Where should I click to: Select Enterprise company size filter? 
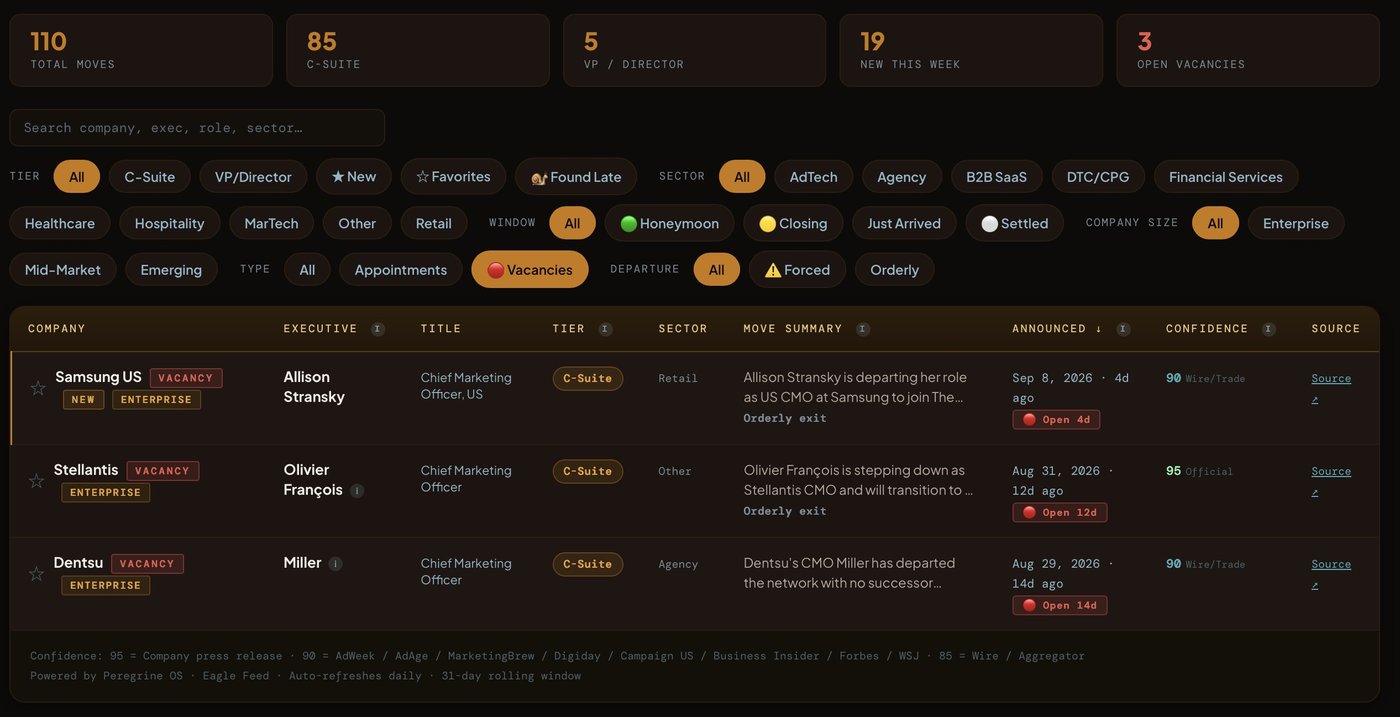(1296, 224)
